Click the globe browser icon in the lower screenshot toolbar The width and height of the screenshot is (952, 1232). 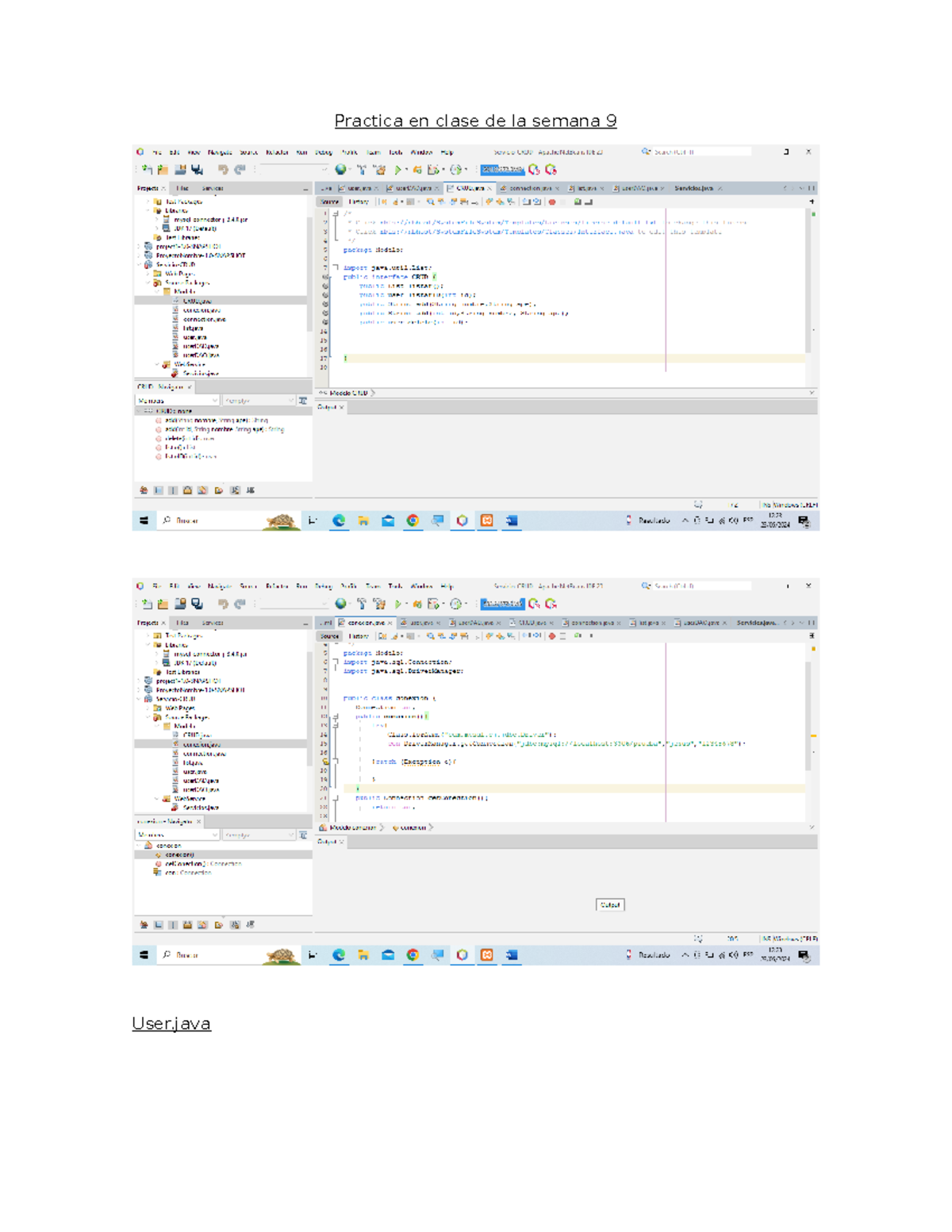340,604
